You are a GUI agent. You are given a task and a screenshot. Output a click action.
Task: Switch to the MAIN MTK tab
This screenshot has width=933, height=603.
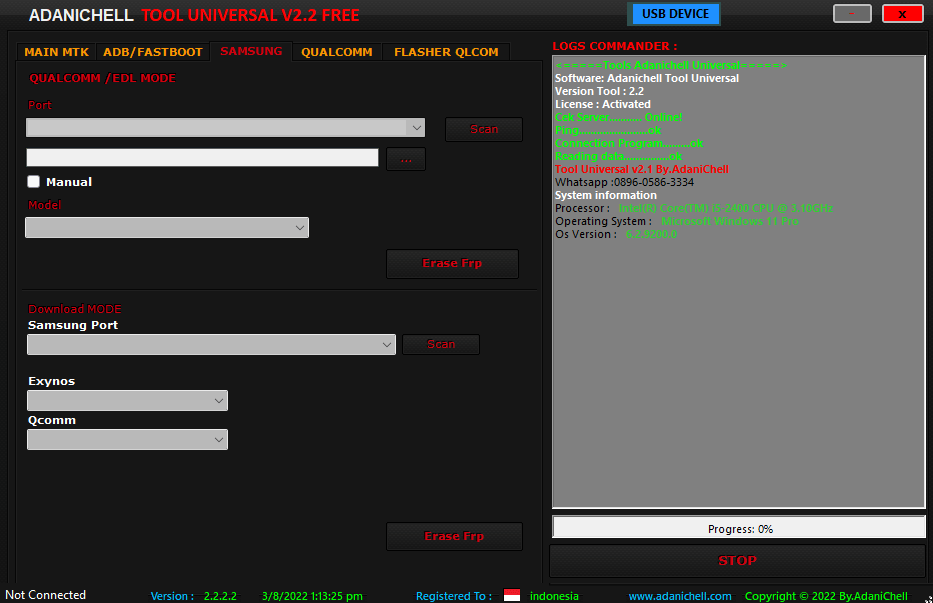(55, 51)
